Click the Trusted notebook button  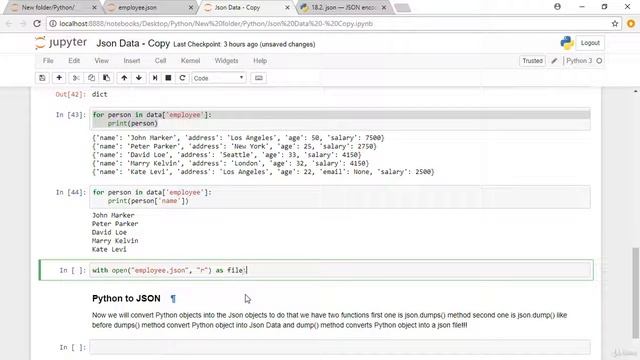(x=533, y=61)
